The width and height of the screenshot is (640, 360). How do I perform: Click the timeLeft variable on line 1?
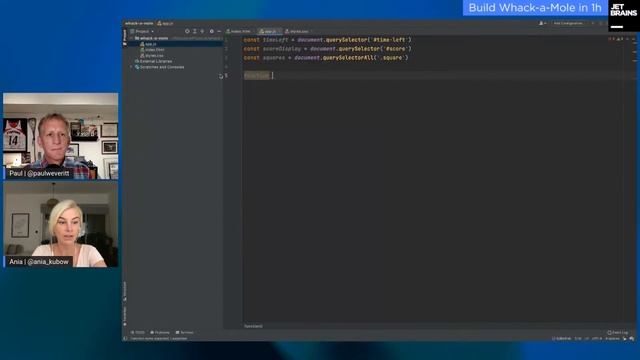276,40
